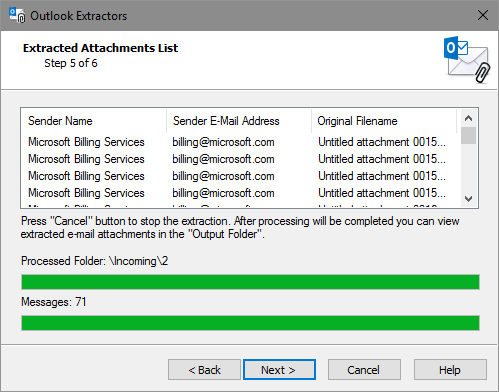The height and width of the screenshot is (392, 499).
Task: Sort by Original Filename column header
Action: point(384,121)
